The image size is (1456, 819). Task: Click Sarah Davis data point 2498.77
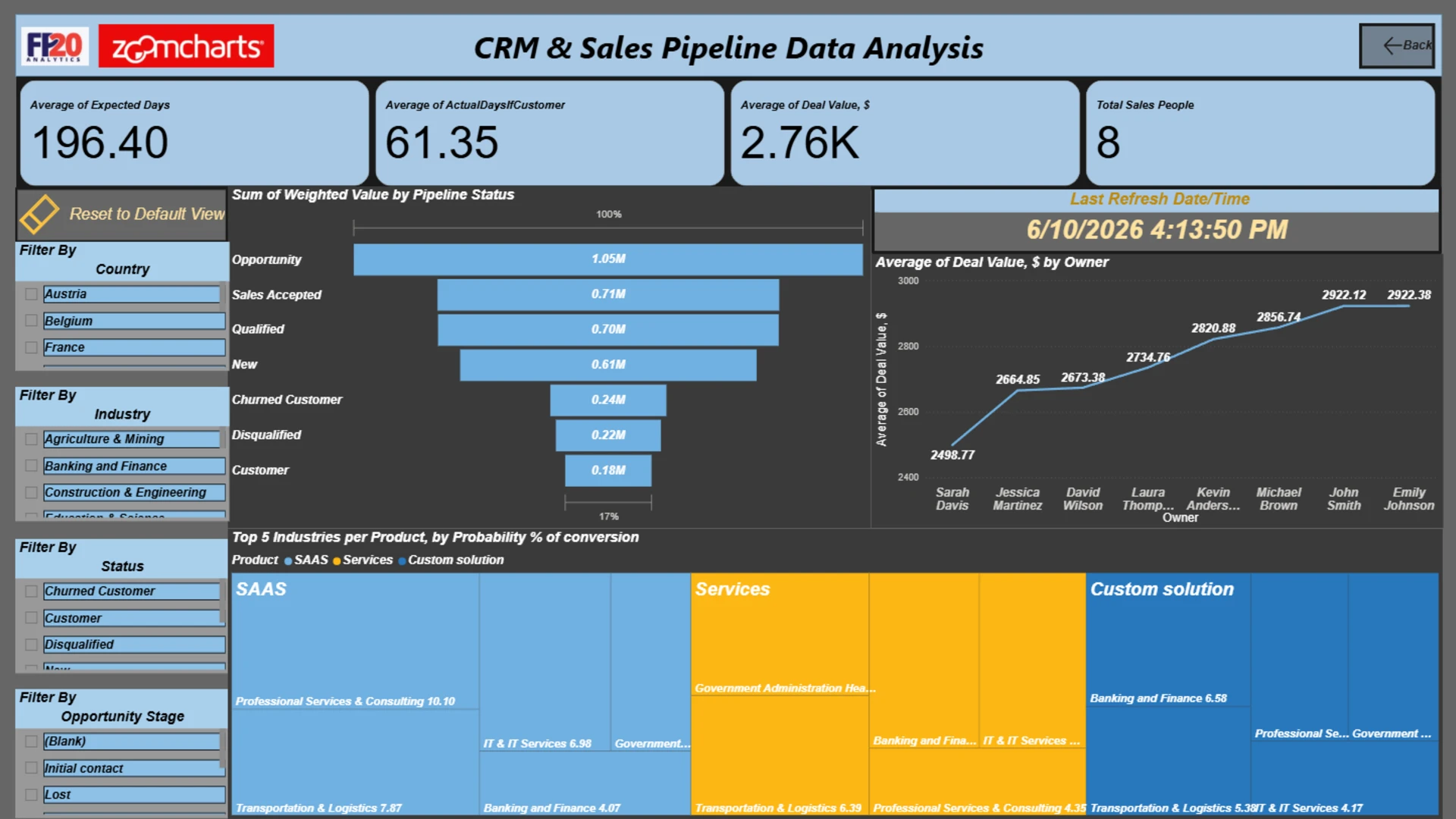(952, 444)
